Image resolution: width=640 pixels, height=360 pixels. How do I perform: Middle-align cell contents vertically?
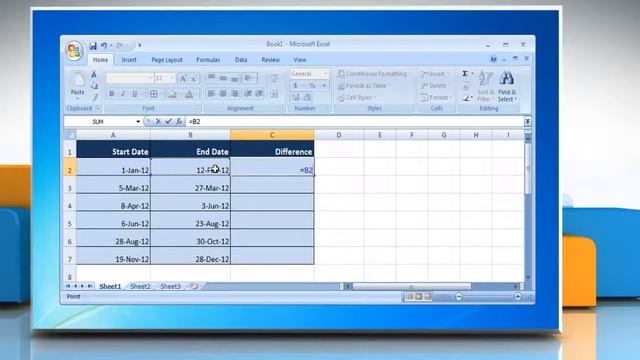pos(223,78)
